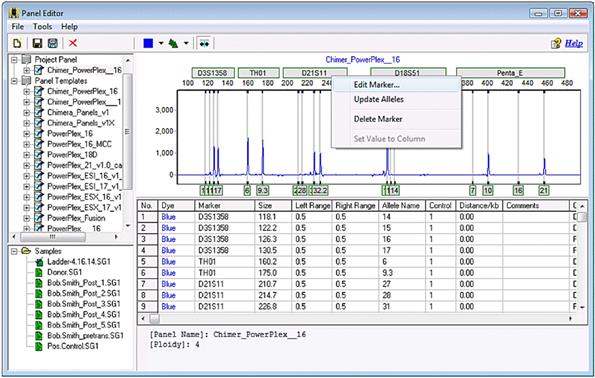
Task: Collapse the Samples folder node
Action: 14,251
